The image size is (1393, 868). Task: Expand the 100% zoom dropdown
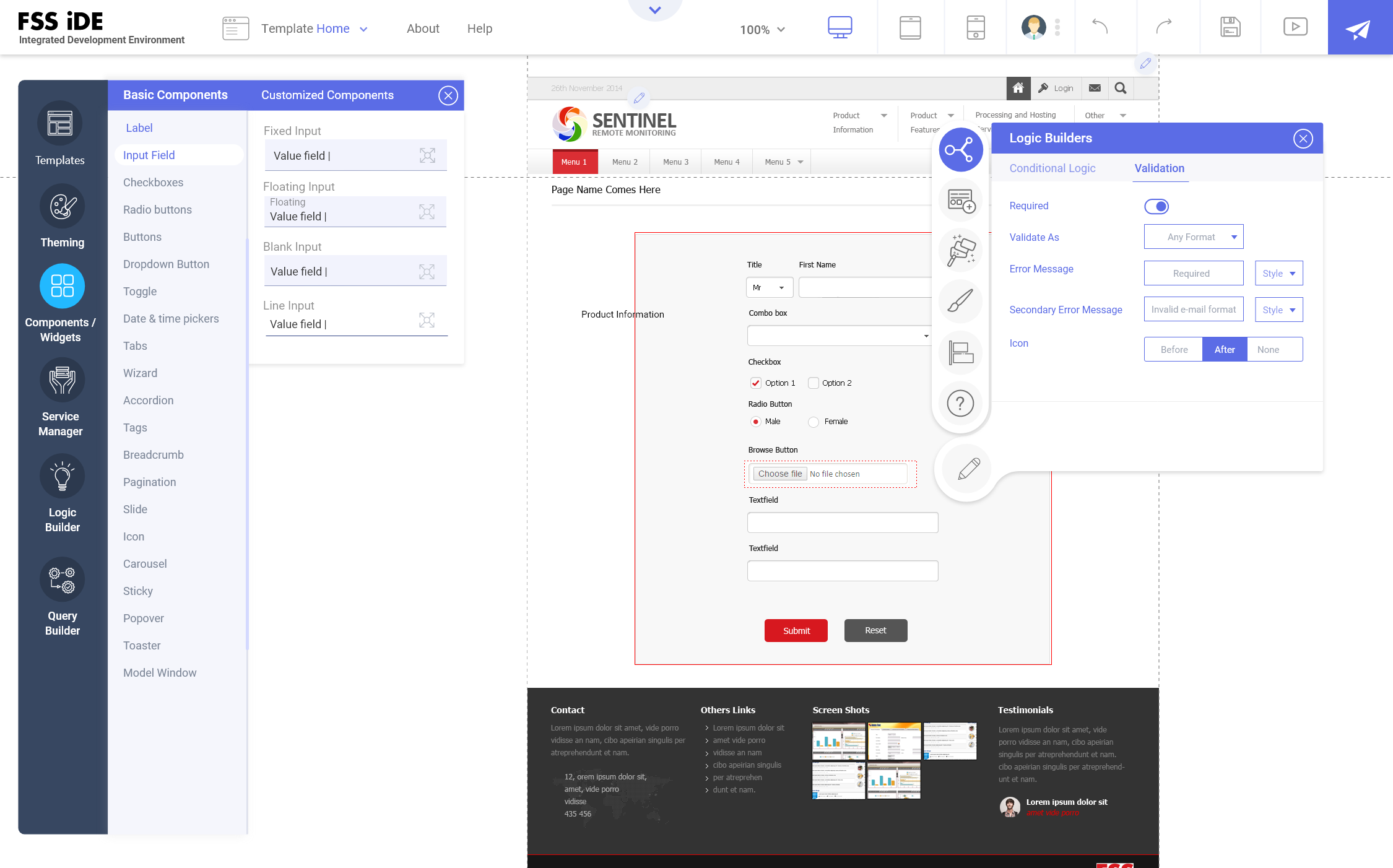tap(763, 30)
